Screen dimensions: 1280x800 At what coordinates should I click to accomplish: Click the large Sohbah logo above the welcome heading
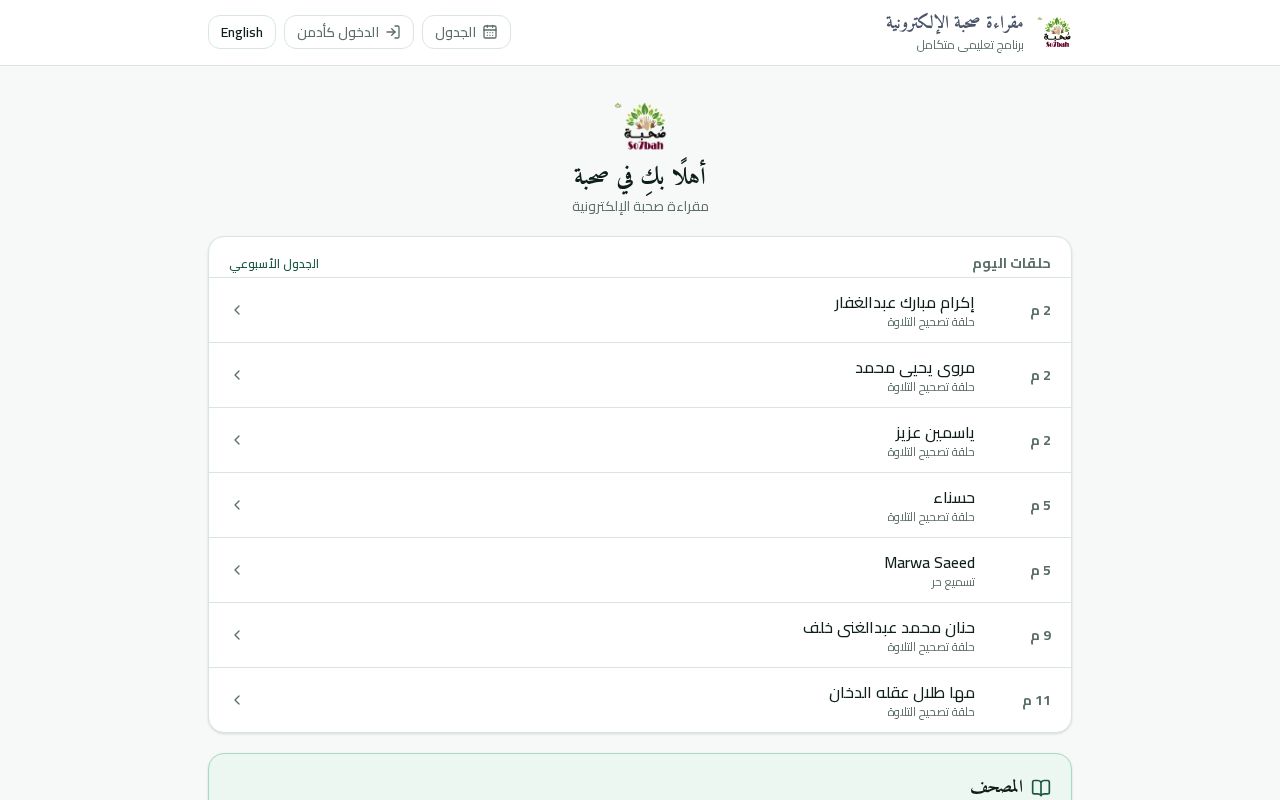(x=641, y=126)
